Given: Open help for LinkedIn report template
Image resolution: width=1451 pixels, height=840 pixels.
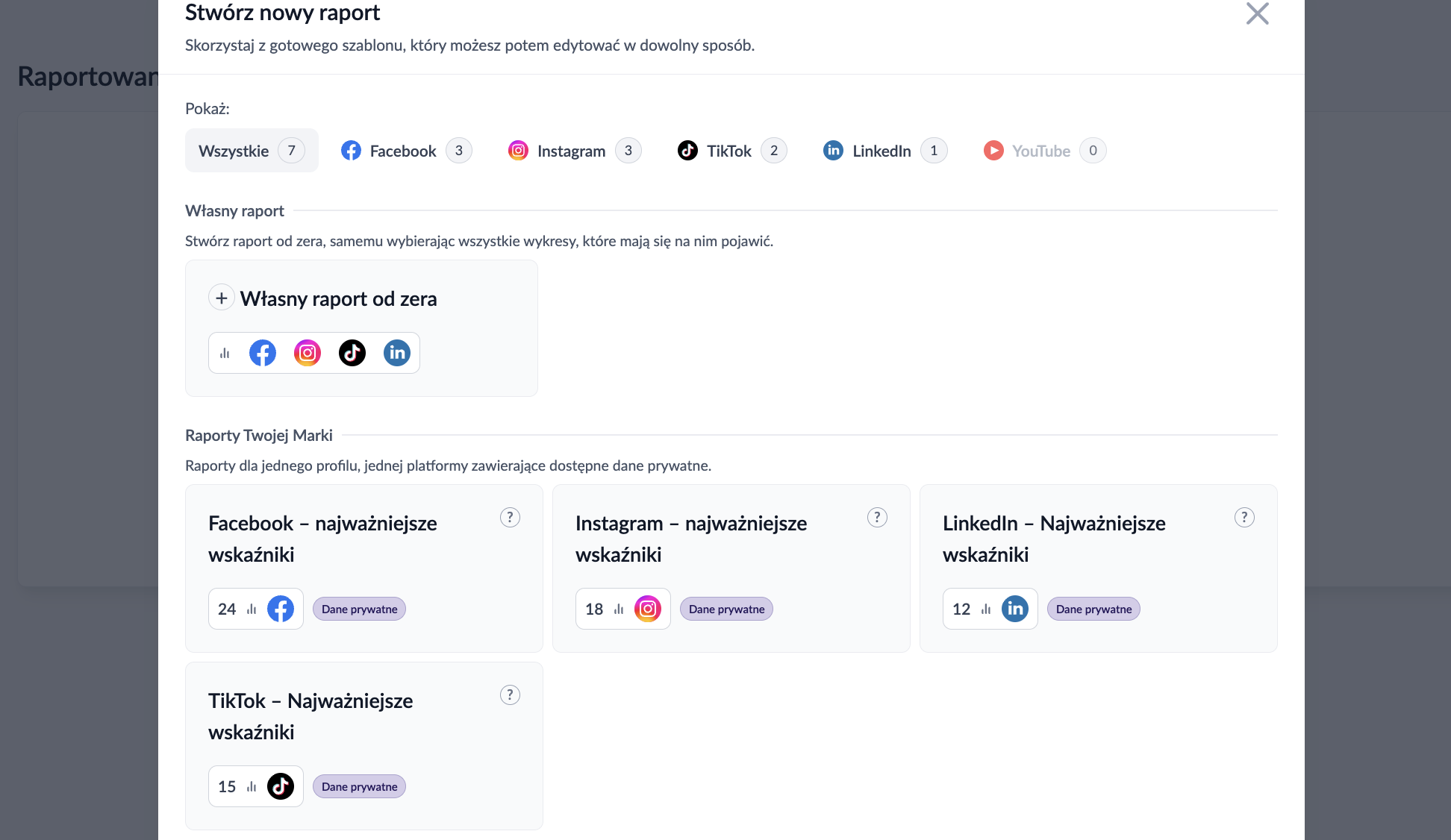Looking at the screenshot, I should (1244, 517).
